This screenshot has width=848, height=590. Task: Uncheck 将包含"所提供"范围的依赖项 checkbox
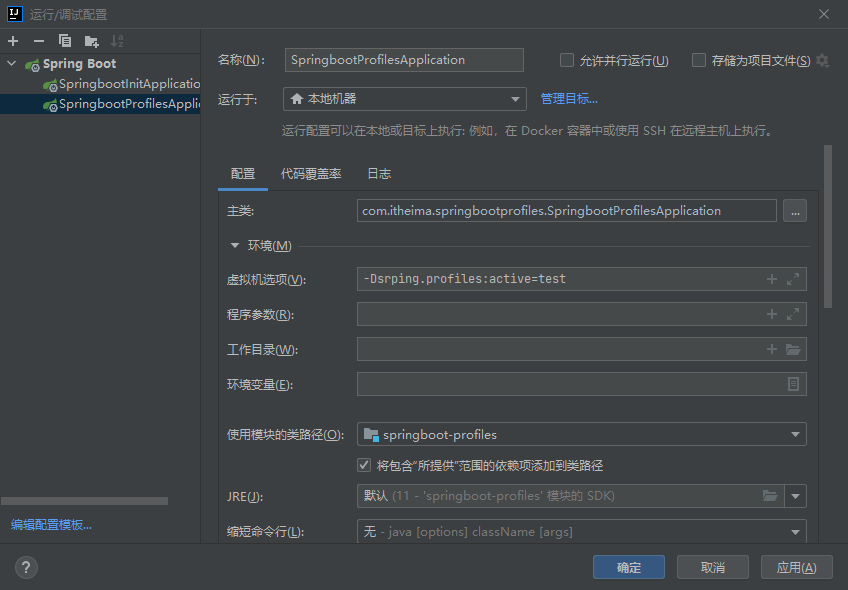(x=364, y=465)
